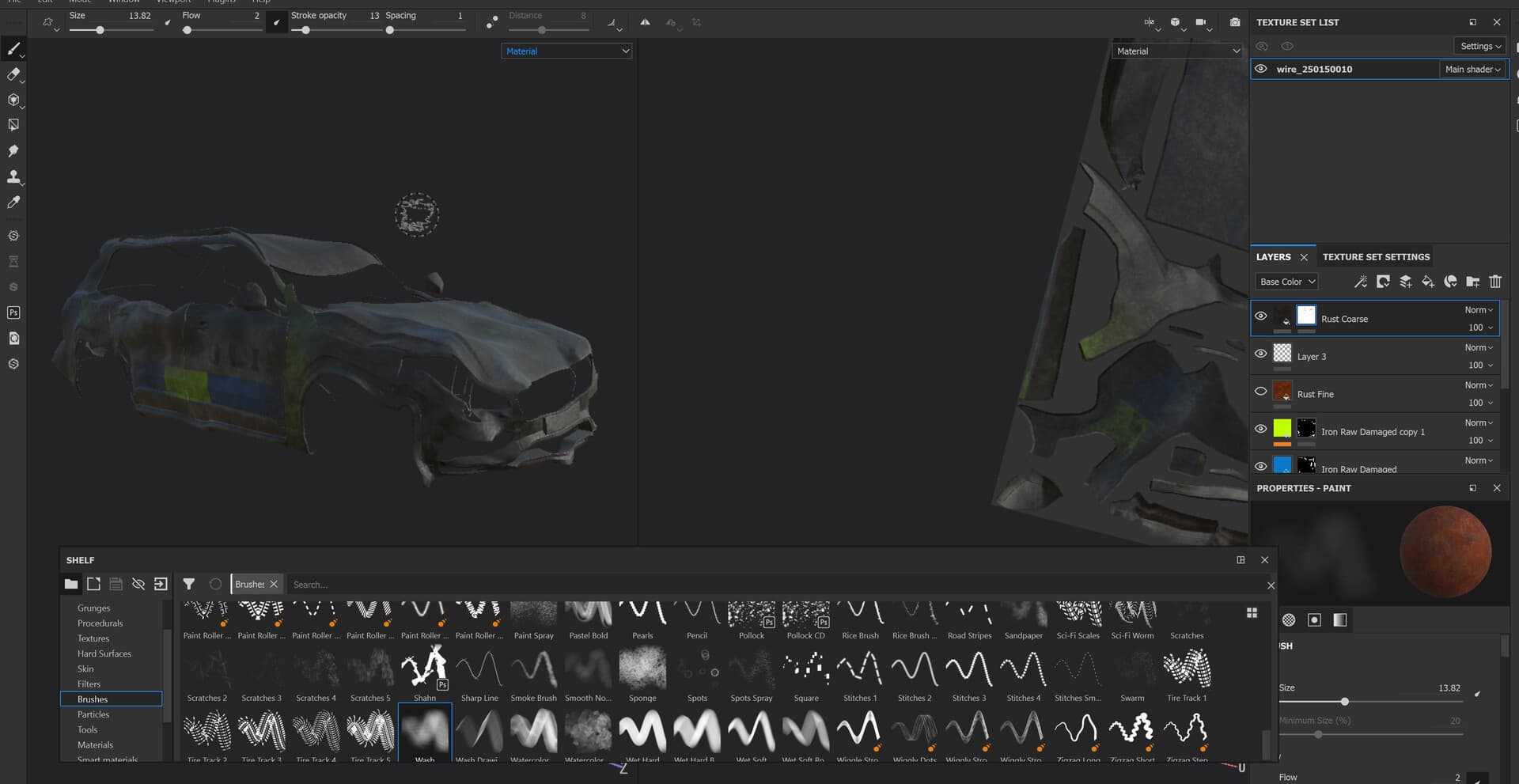Screen dimensions: 1519x784
Task: Click the shelf import resource icon
Action: pyautogui.click(x=161, y=584)
